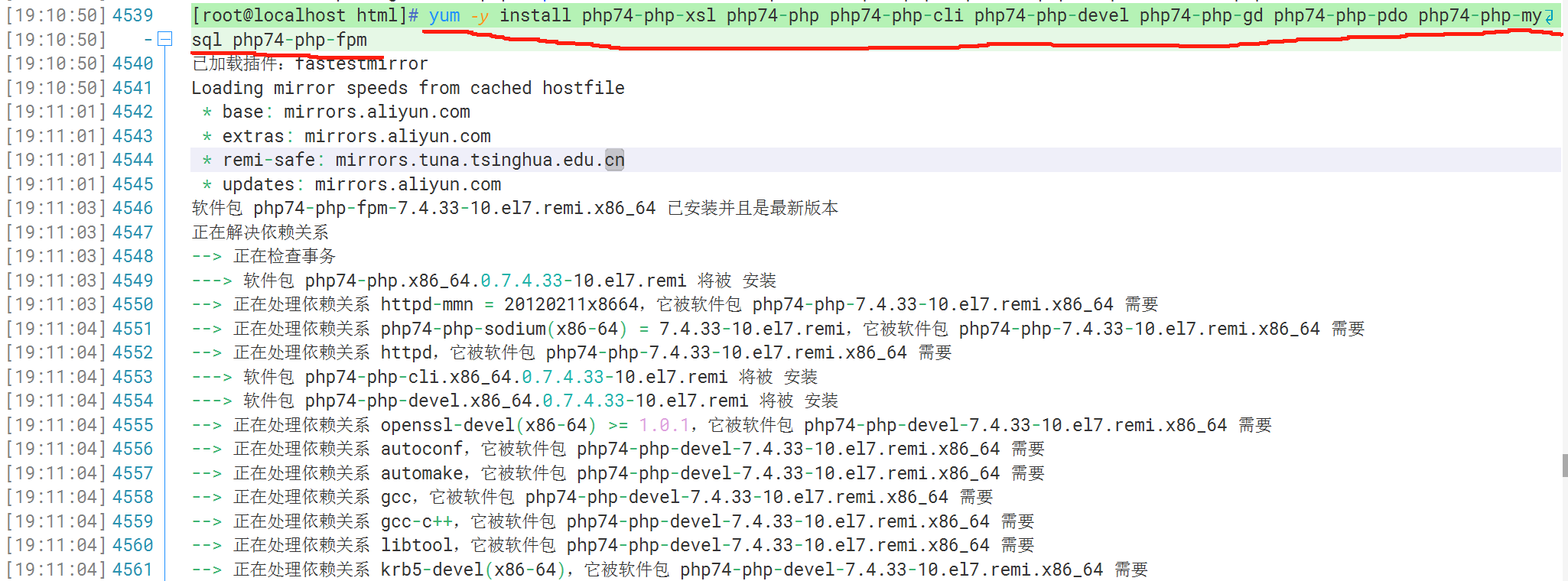Image resolution: width=1568 pixels, height=581 pixels.
Task: Click line number 4557 in the gutter
Action: (x=133, y=473)
